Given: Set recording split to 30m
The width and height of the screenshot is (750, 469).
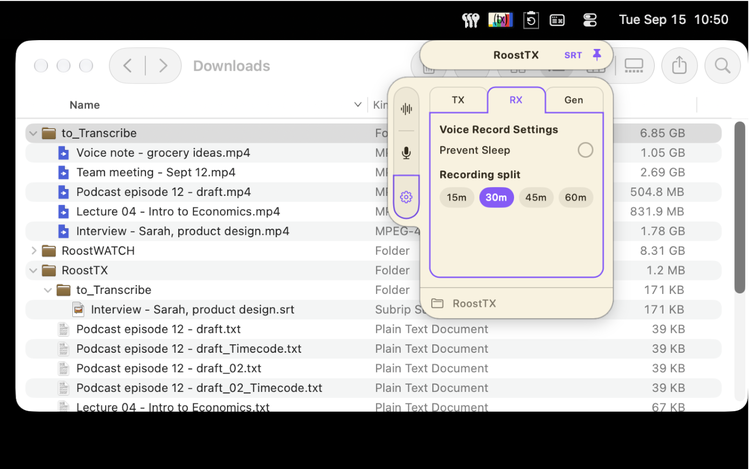Looking at the screenshot, I should (x=496, y=197).
